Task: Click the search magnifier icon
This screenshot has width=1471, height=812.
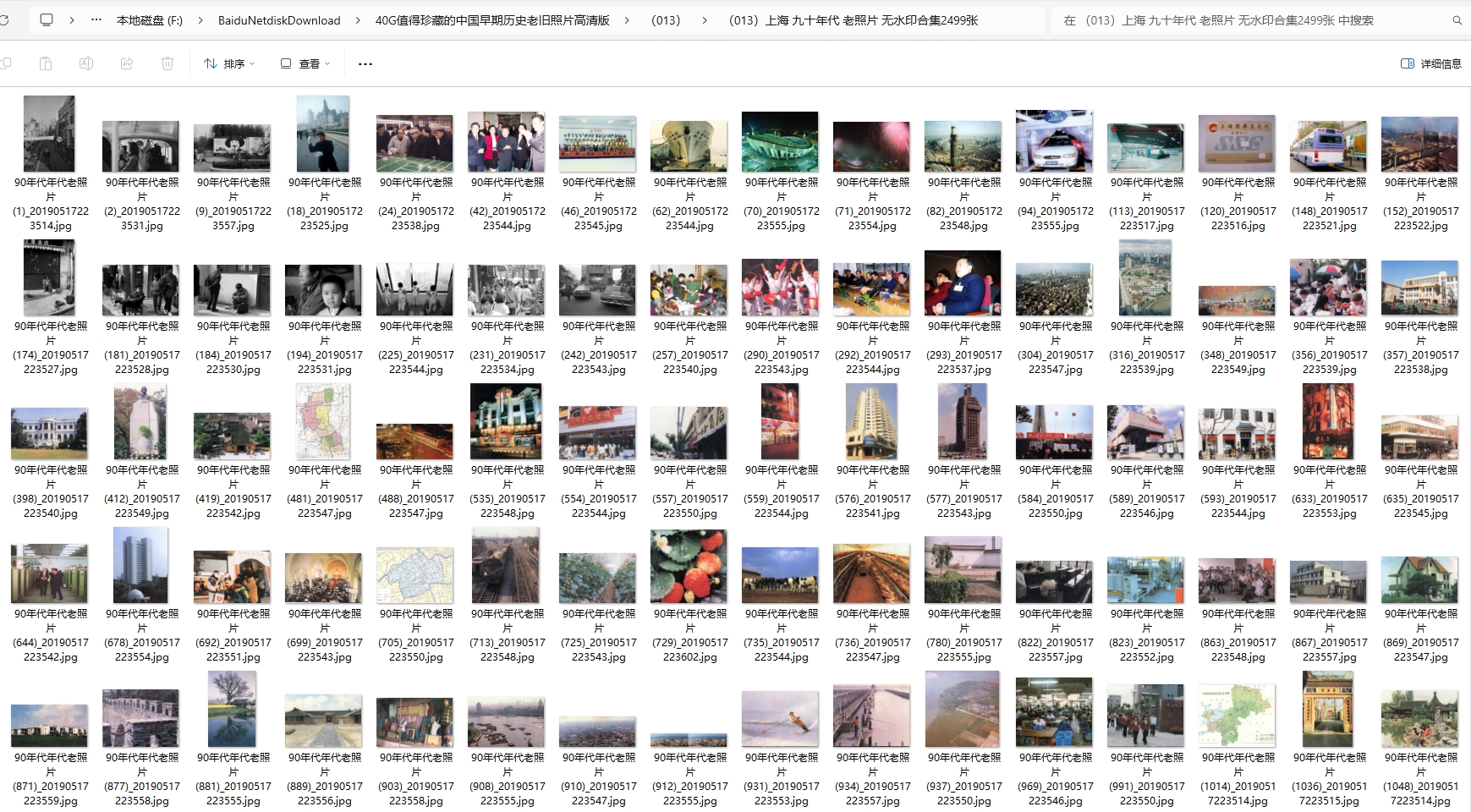Action: pos(1457,20)
